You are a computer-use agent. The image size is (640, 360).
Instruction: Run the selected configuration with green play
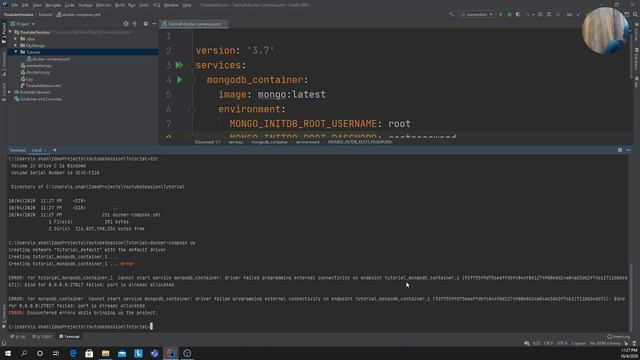[501, 14]
